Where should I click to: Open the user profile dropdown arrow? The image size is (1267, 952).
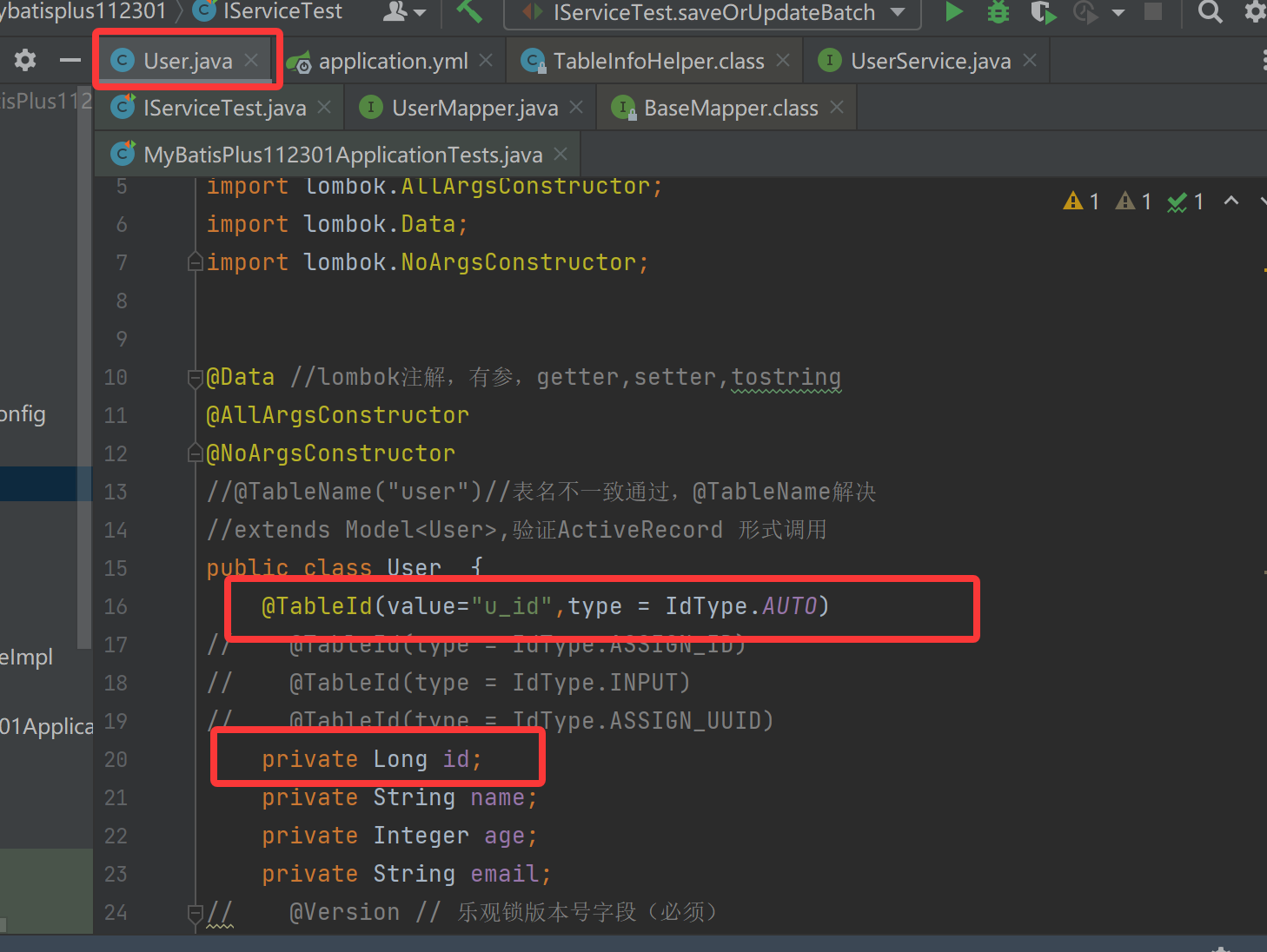420,12
